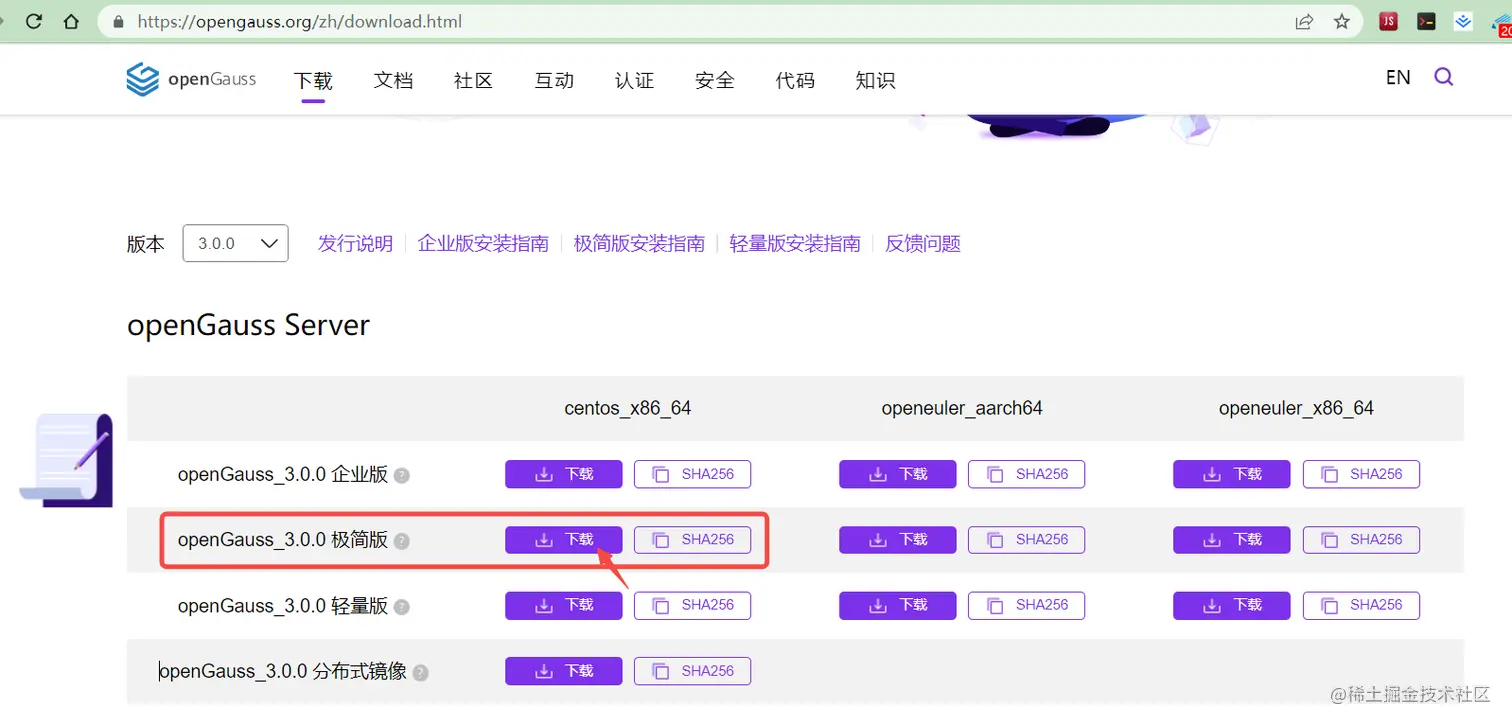The width and height of the screenshot is (1512, 726).
Task: Copy SHA256 of 分布式镜像 centos_x86_64
Action: click(x=692, y=671)
